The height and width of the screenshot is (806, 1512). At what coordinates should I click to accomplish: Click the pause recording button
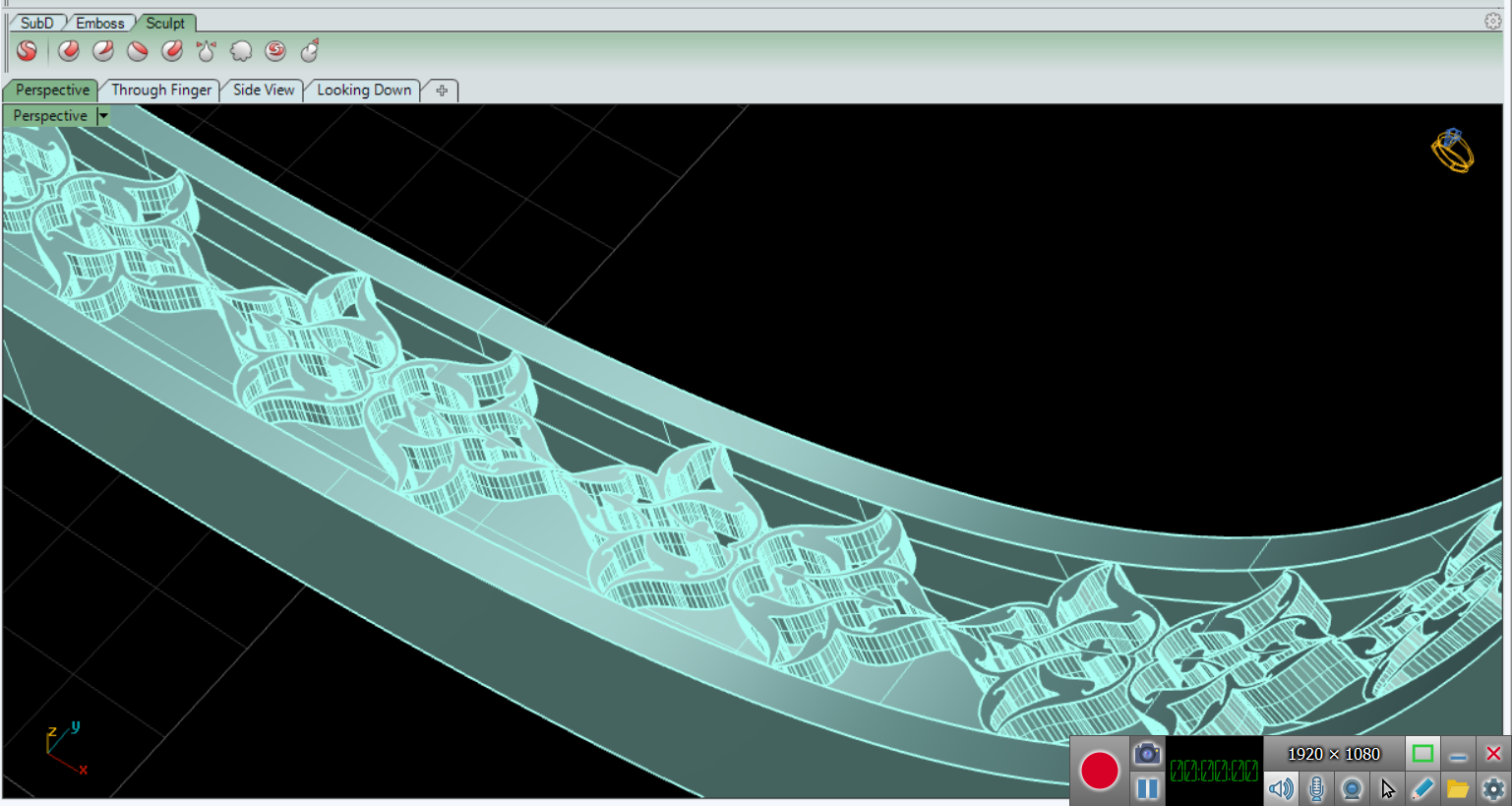point(1147,788)
